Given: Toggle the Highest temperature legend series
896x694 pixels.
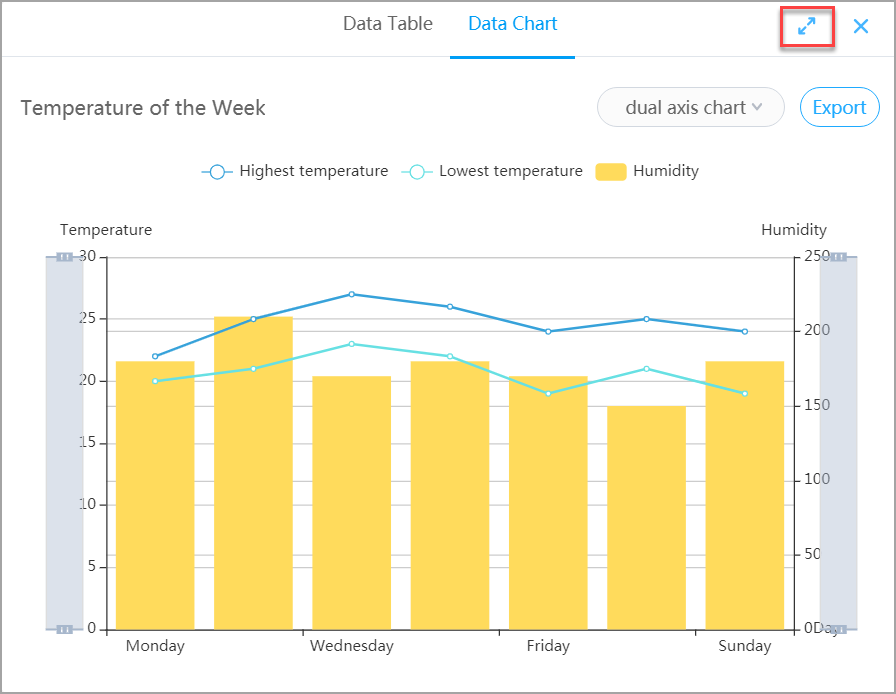Looking at the screenshot, I should (x=295, y=171).
